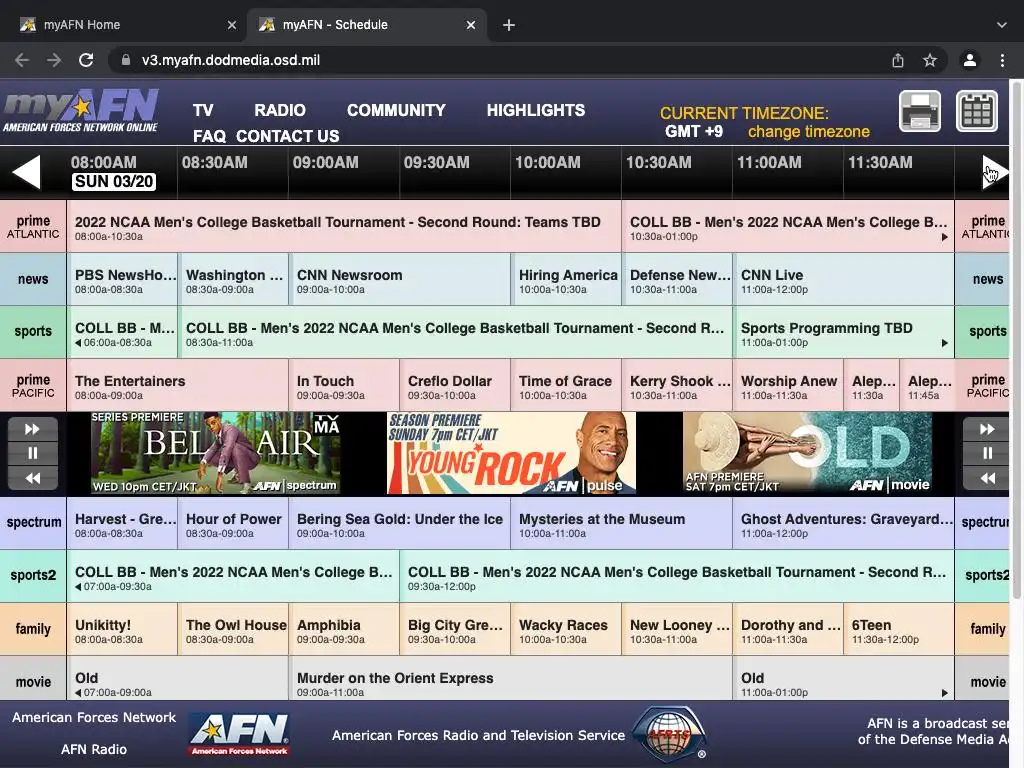Open Sports Programming TBD listing
Screen dimensions: 1024x768
844,332
